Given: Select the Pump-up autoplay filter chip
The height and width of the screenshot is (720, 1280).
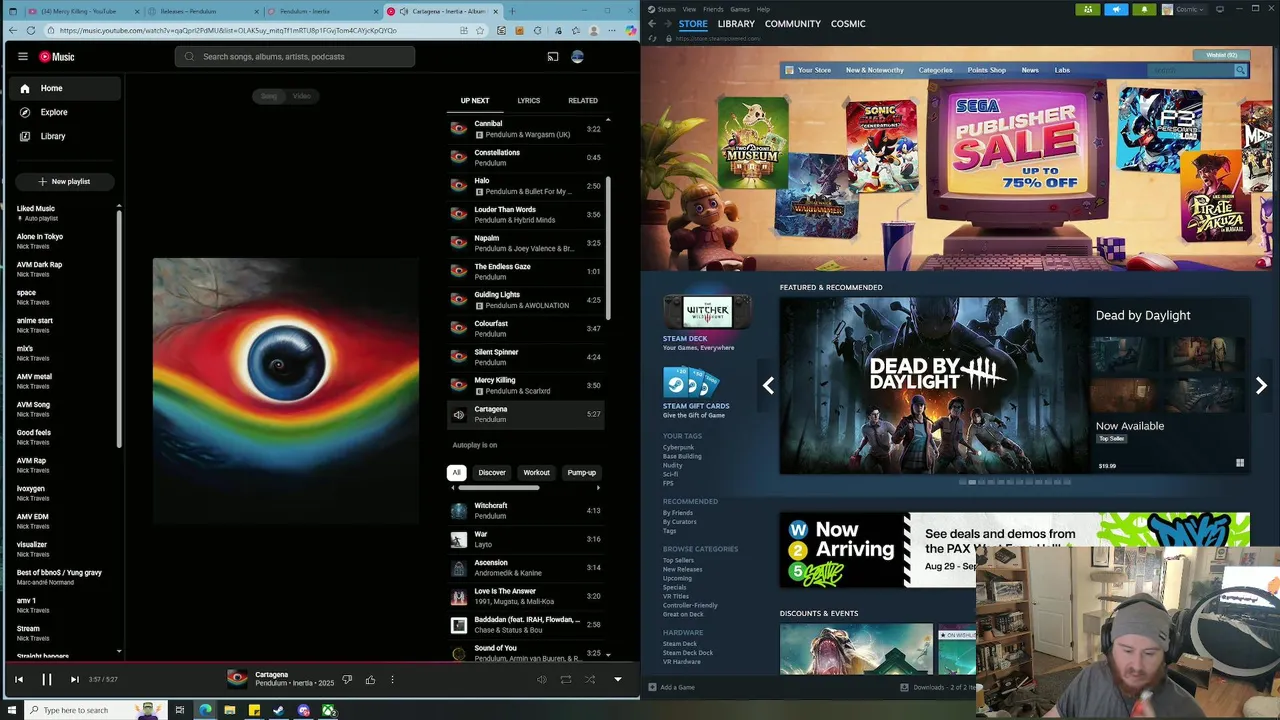Looking at the screenshot, I should tap(581, 472).
